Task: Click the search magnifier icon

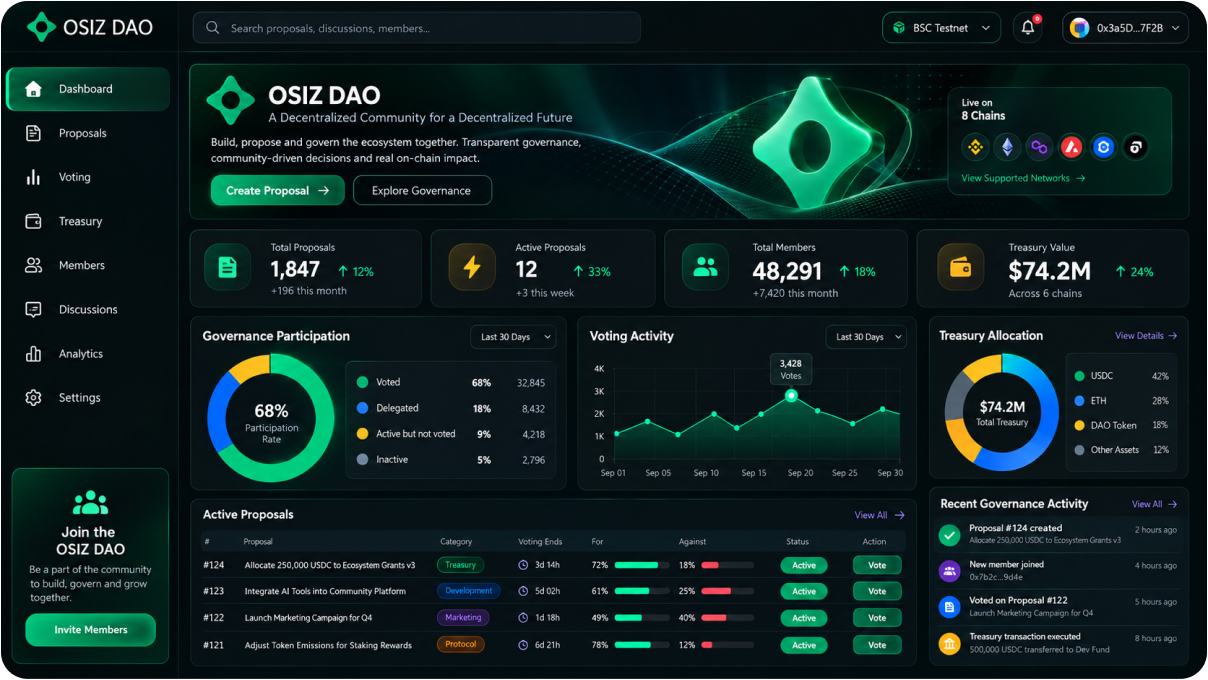Action: pos(212,28)
